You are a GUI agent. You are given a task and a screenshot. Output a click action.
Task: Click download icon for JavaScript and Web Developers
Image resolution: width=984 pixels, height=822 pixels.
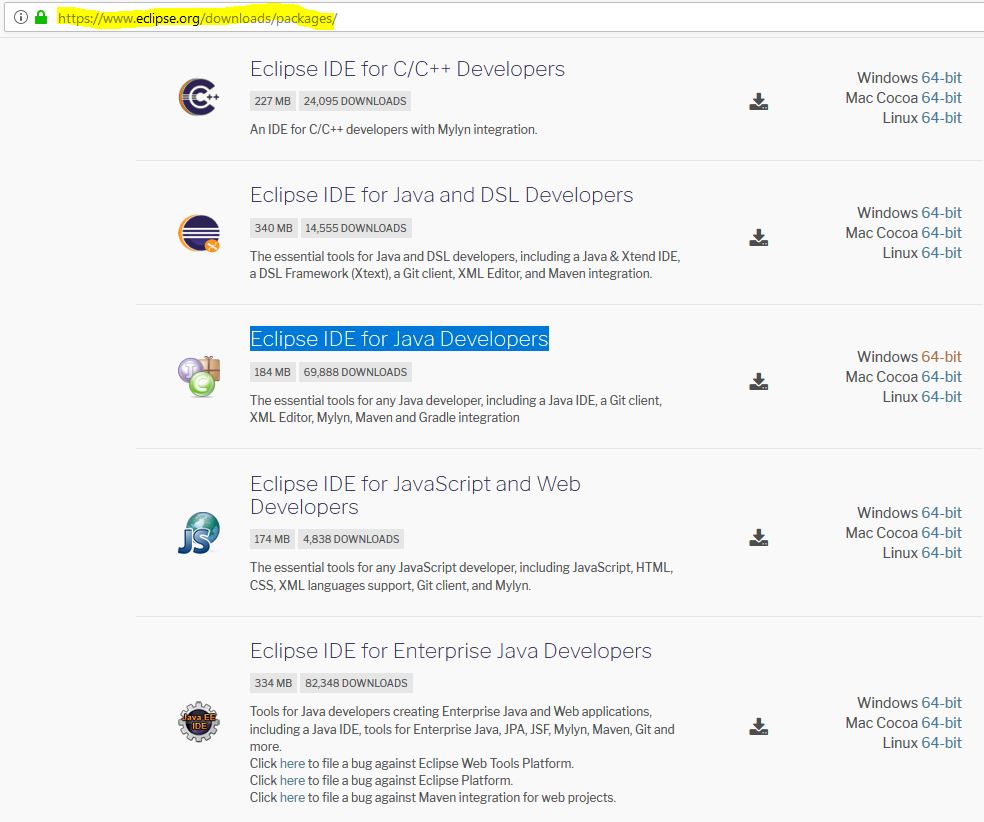tap(759, 537)
